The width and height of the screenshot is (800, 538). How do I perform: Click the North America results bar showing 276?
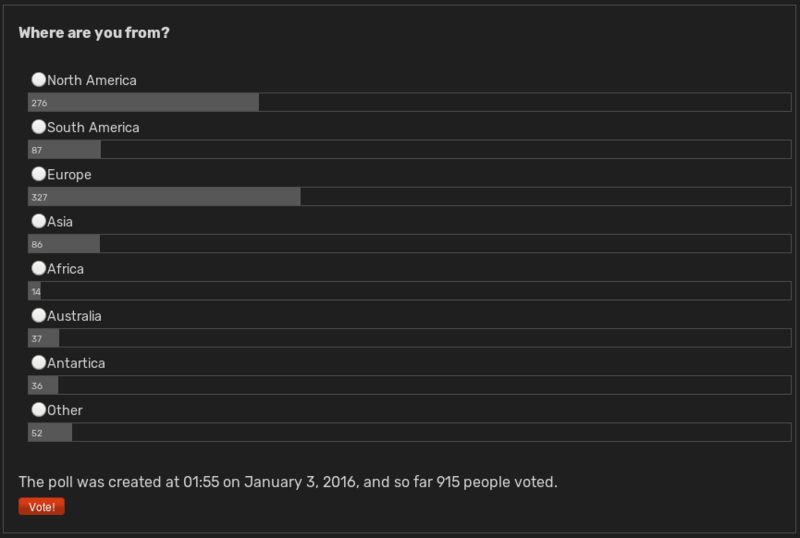(x=410, y=102)
